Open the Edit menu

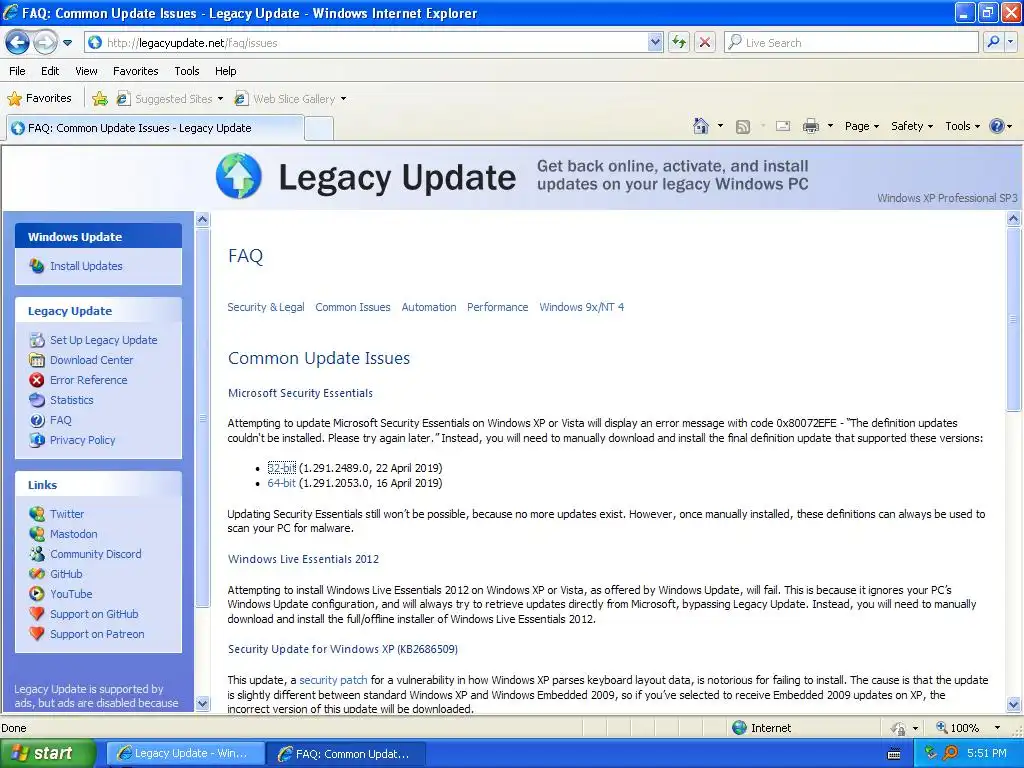pyautogui.click(x=50, y=71)
